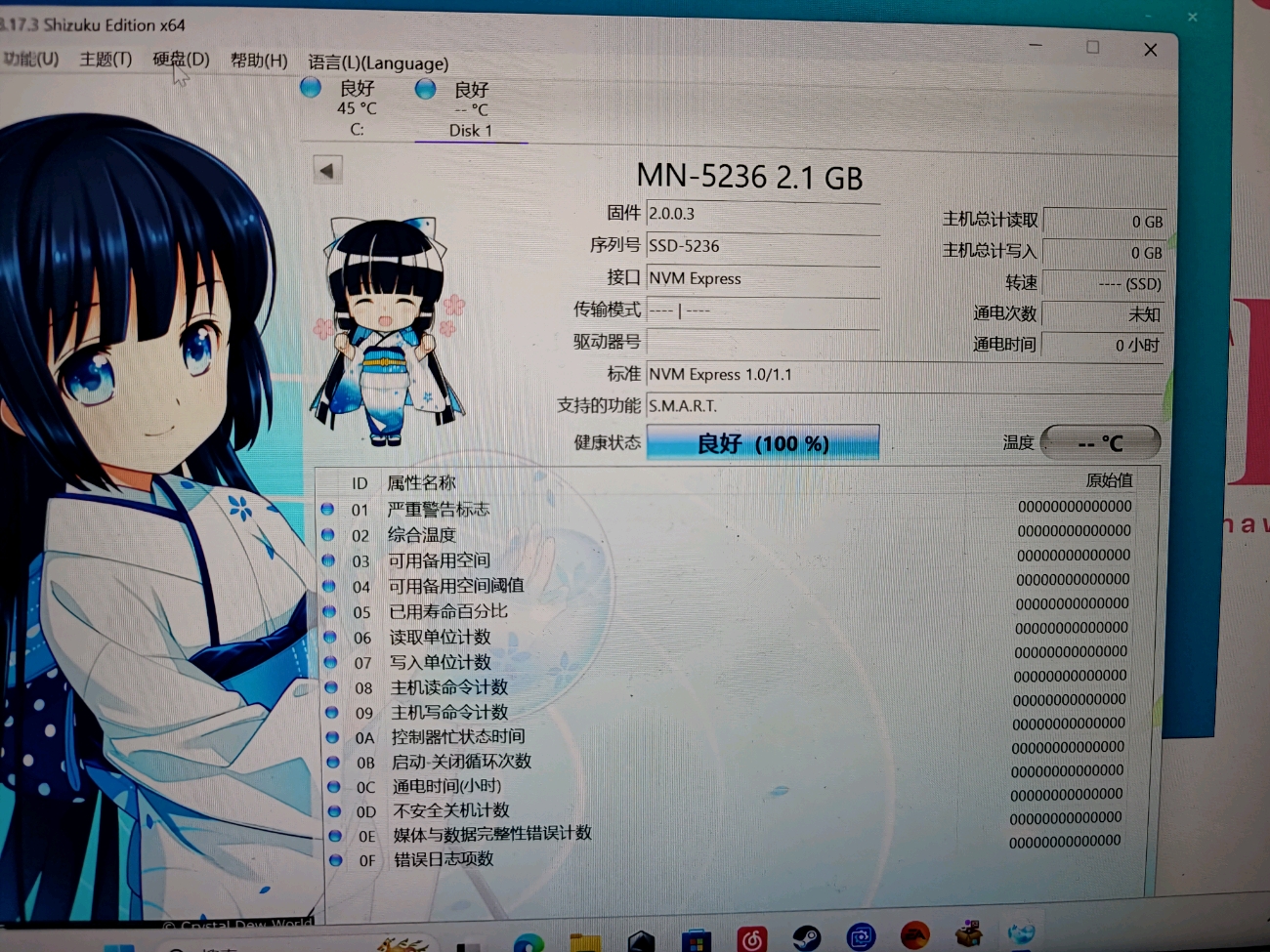Select the 已用寿命百分比 attribute row

point(728,608)
